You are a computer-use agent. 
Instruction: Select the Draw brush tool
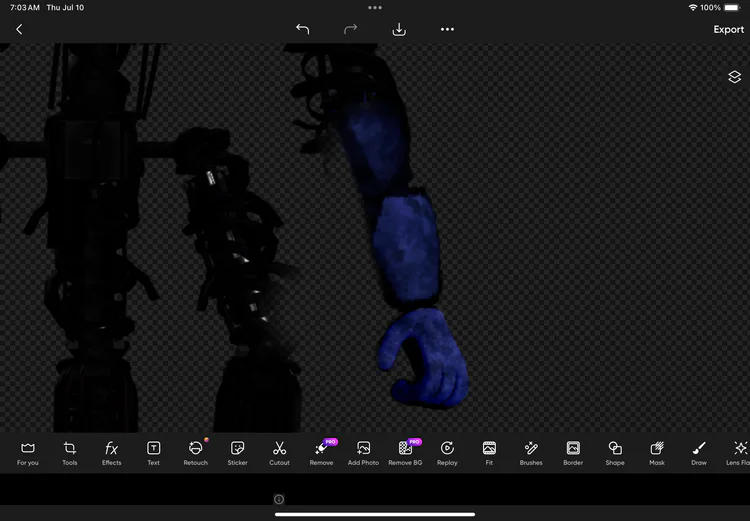click(x=699, y=453)
